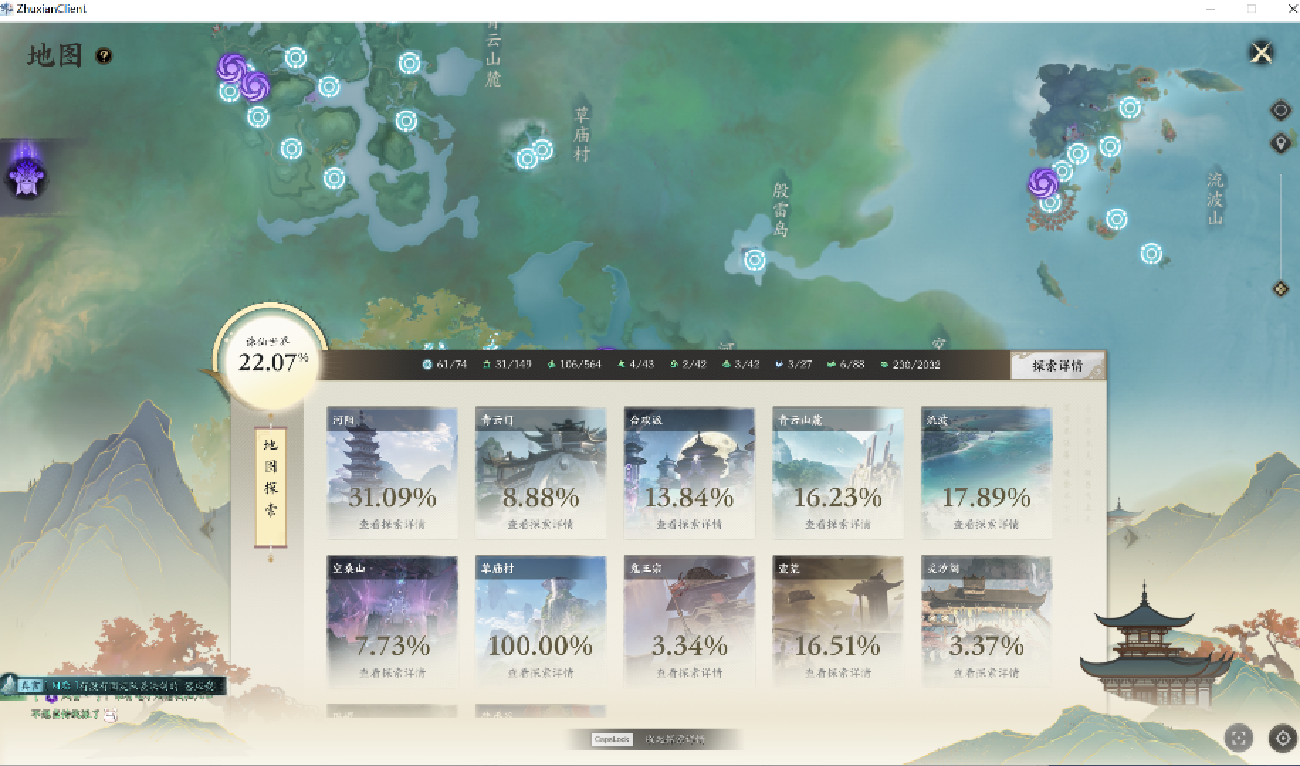Screen dimensions: 1300x766
Task: Click the 流波山 label on the map
Action: coord(1215,198)
